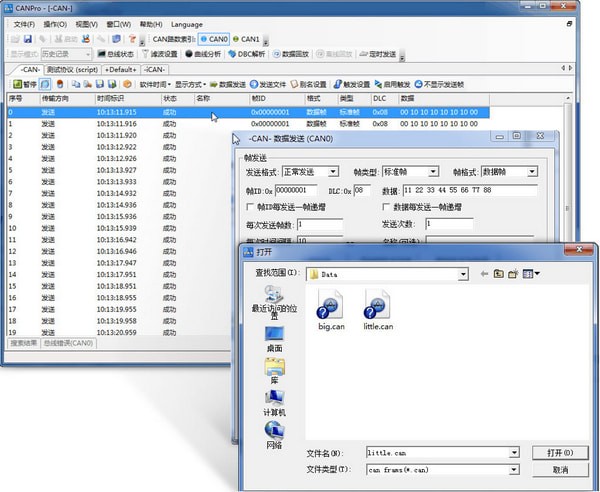
Task: Switch to the 测试协议 (script) tab
Action: 72,70
